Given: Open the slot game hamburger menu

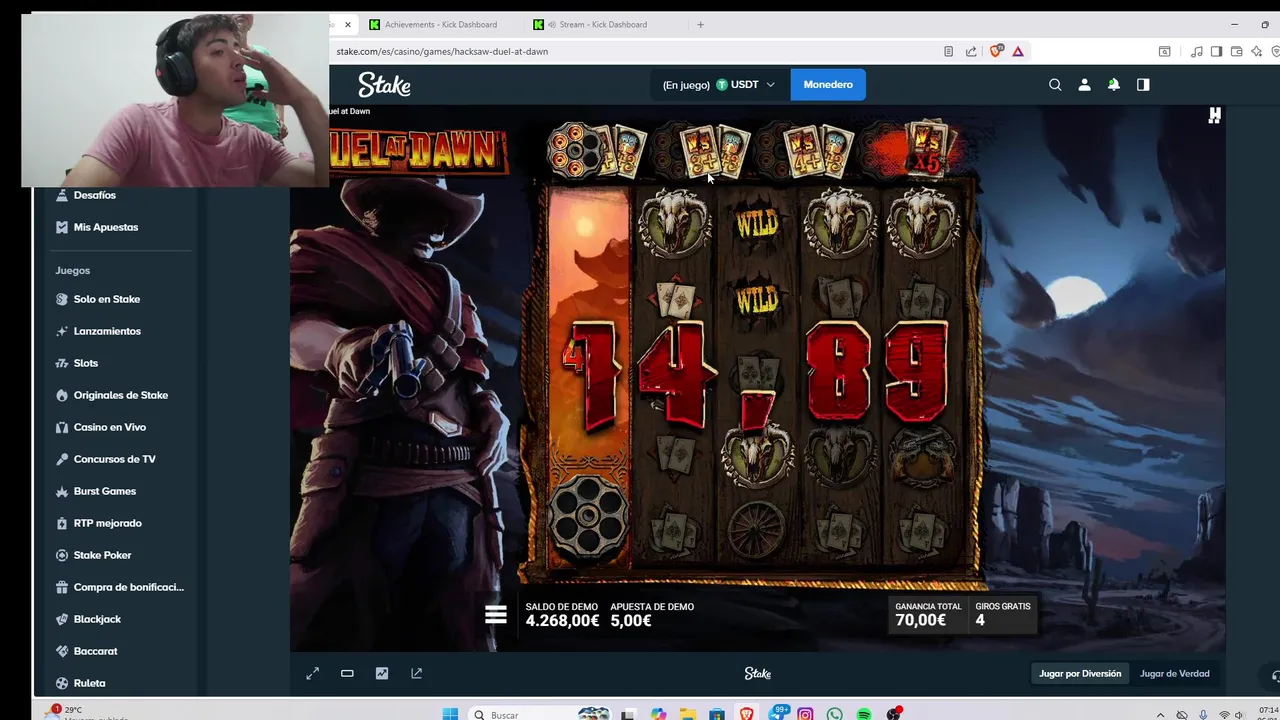Looking at the screenshot, I should click(x=496, y=614).
